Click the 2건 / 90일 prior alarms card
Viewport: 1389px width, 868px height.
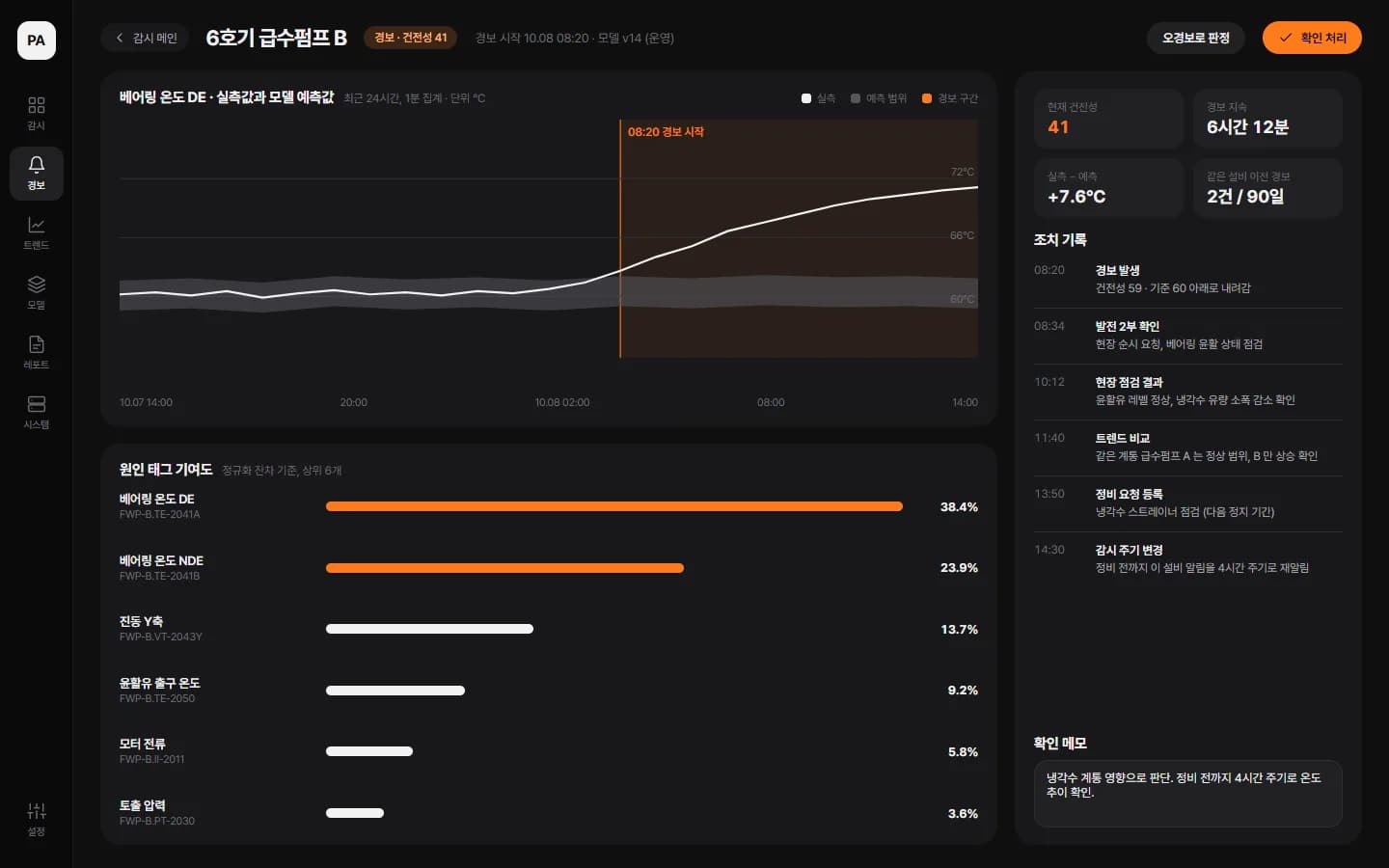click(1267, 188)
